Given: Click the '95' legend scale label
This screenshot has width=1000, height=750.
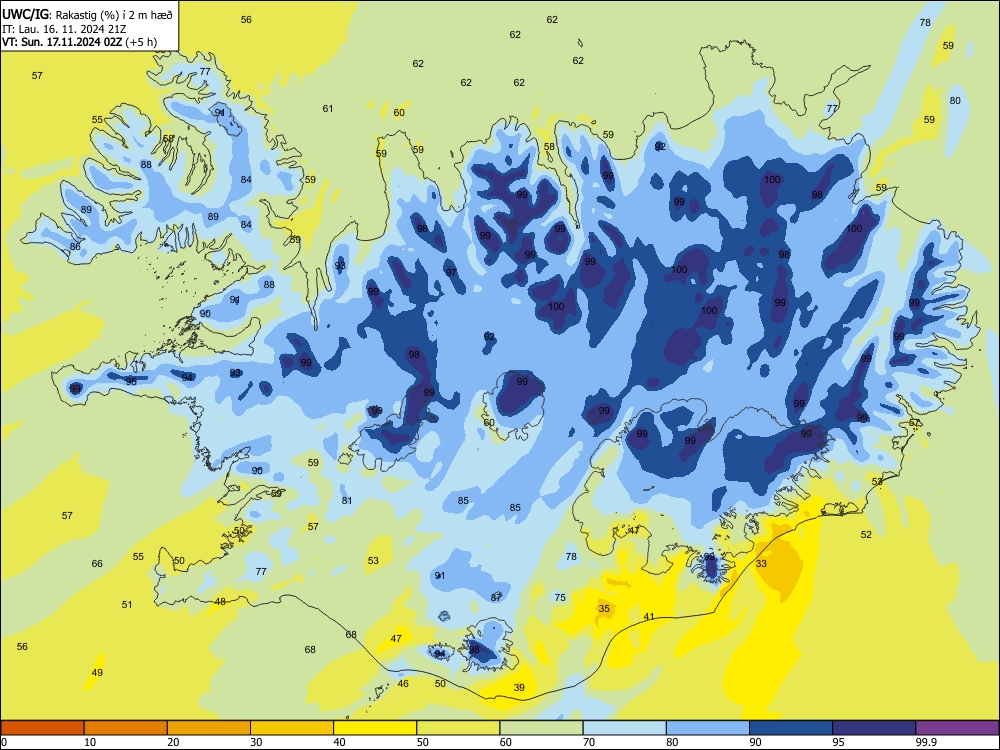Looking at the screenshot, I should (x=838, y=742).
